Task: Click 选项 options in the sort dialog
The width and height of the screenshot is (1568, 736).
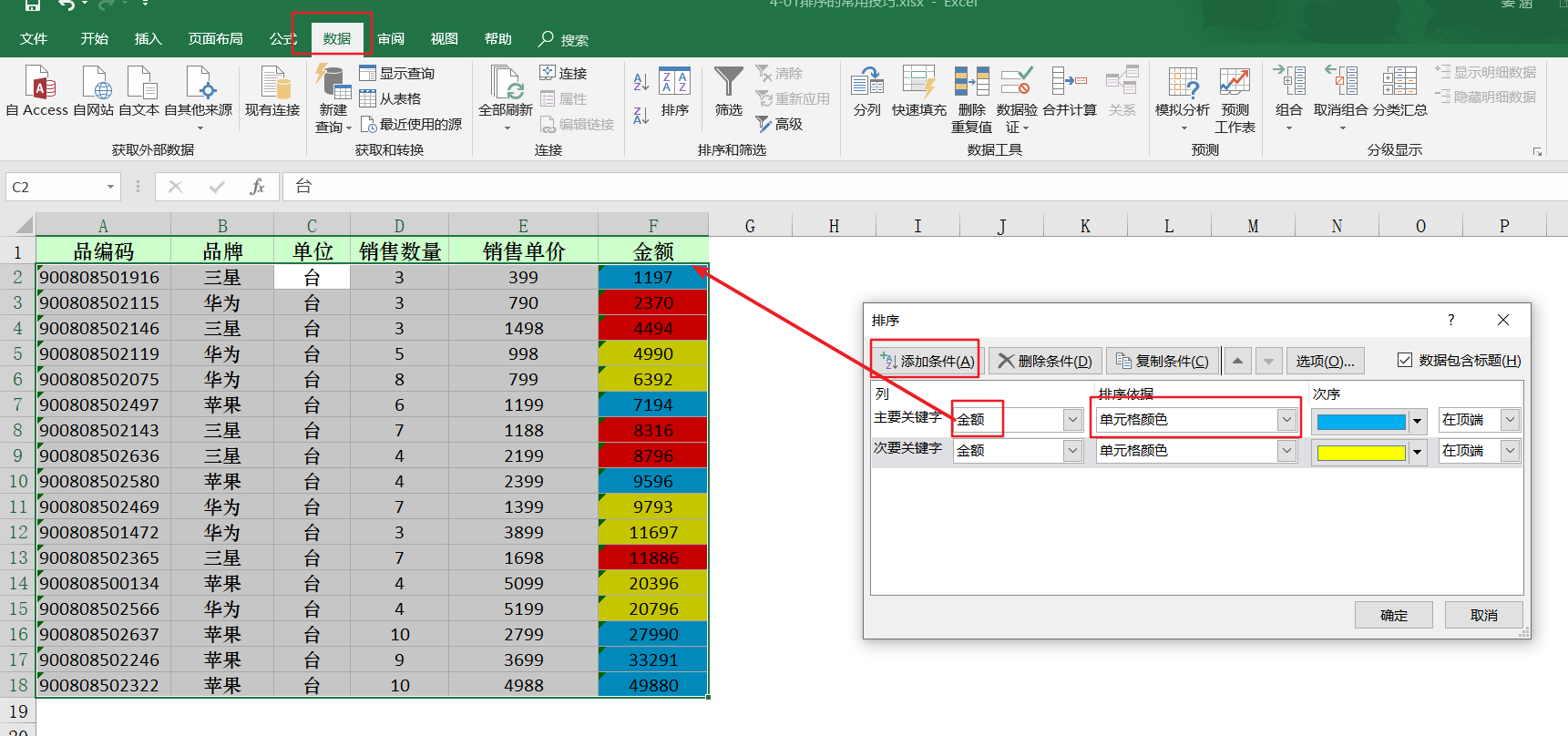Action: pyautogui.click(x=1325, y=361)
